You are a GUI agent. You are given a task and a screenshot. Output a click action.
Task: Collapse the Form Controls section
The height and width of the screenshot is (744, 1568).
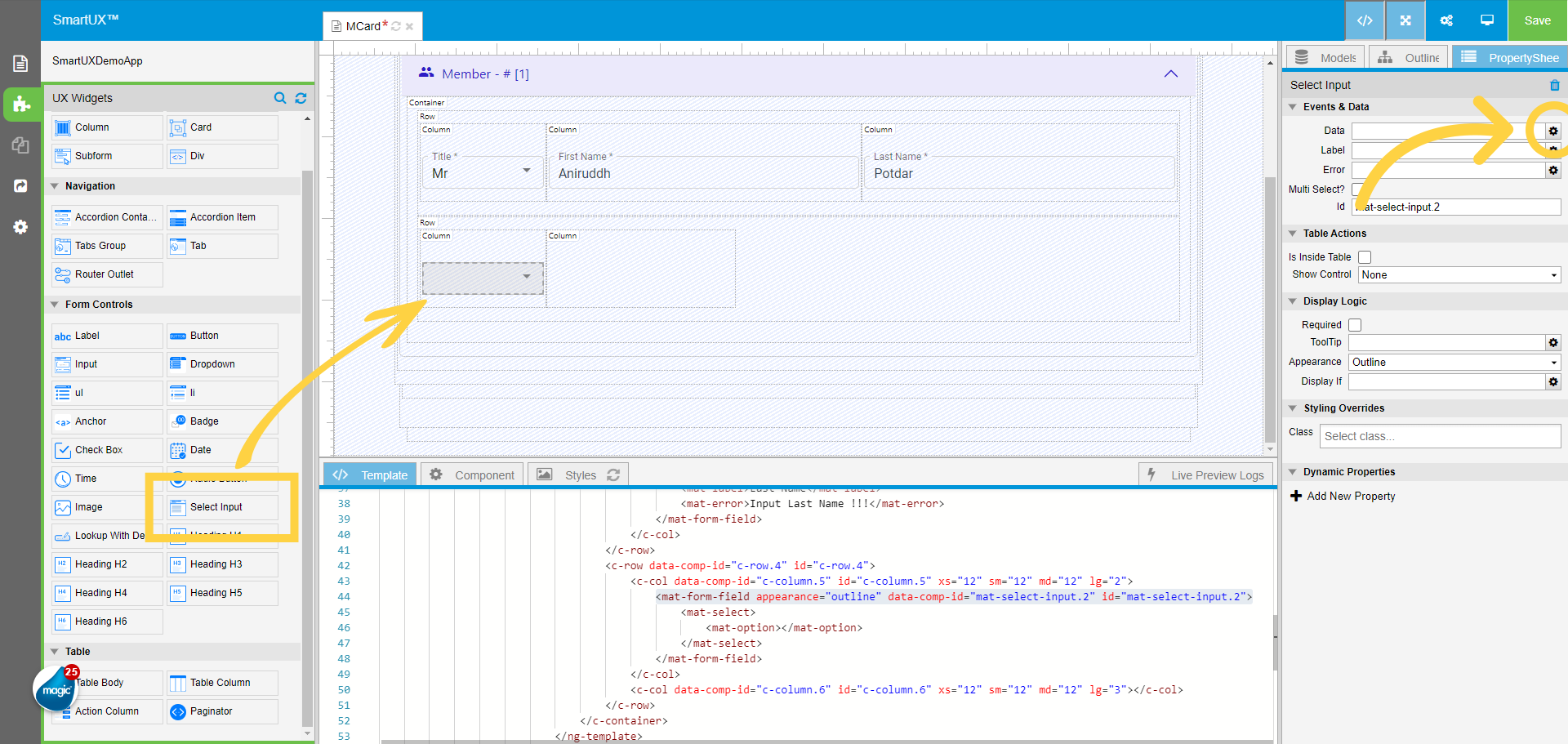(55, 305)
